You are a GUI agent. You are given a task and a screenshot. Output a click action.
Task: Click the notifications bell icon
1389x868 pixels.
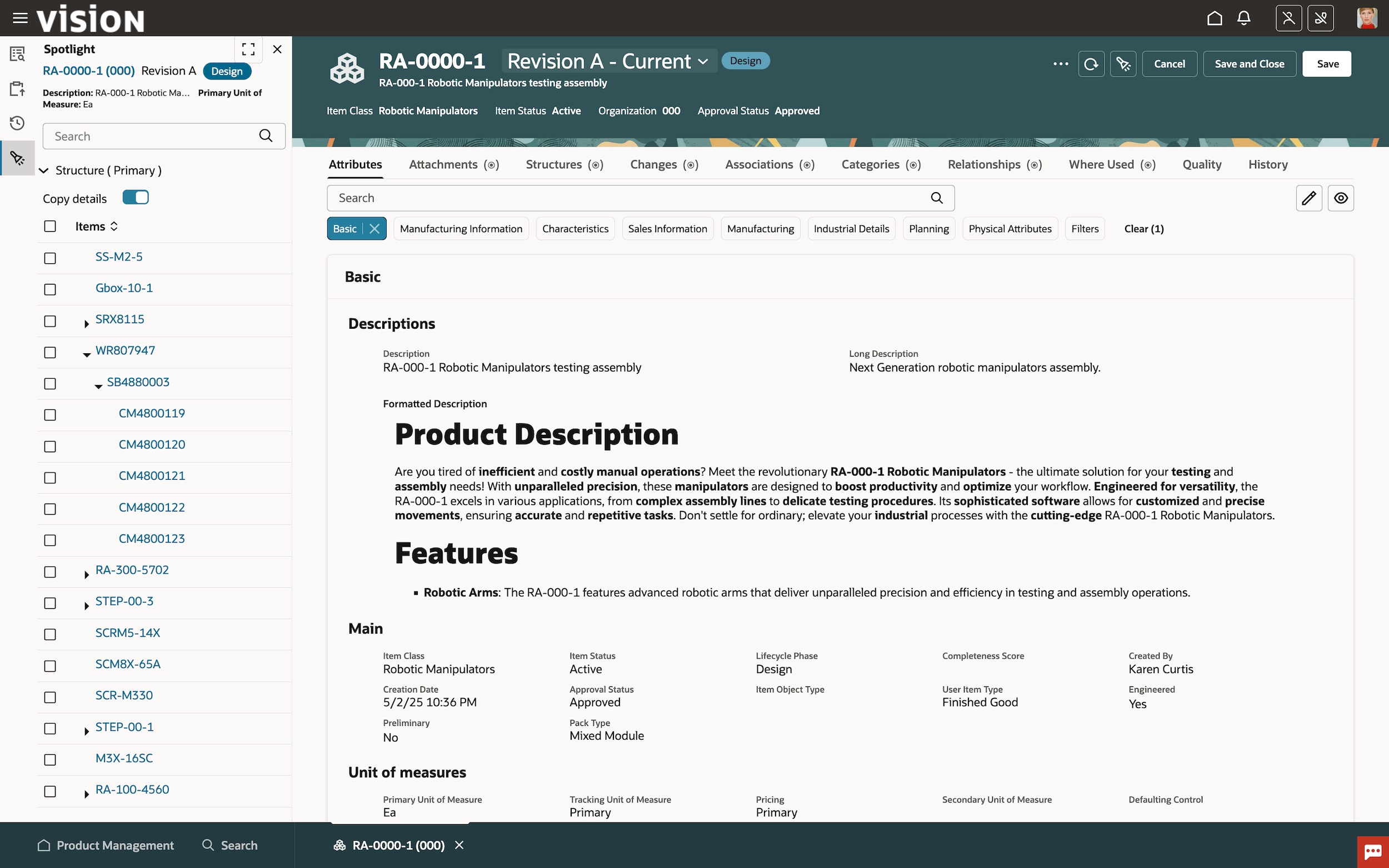coord(1244,18)
